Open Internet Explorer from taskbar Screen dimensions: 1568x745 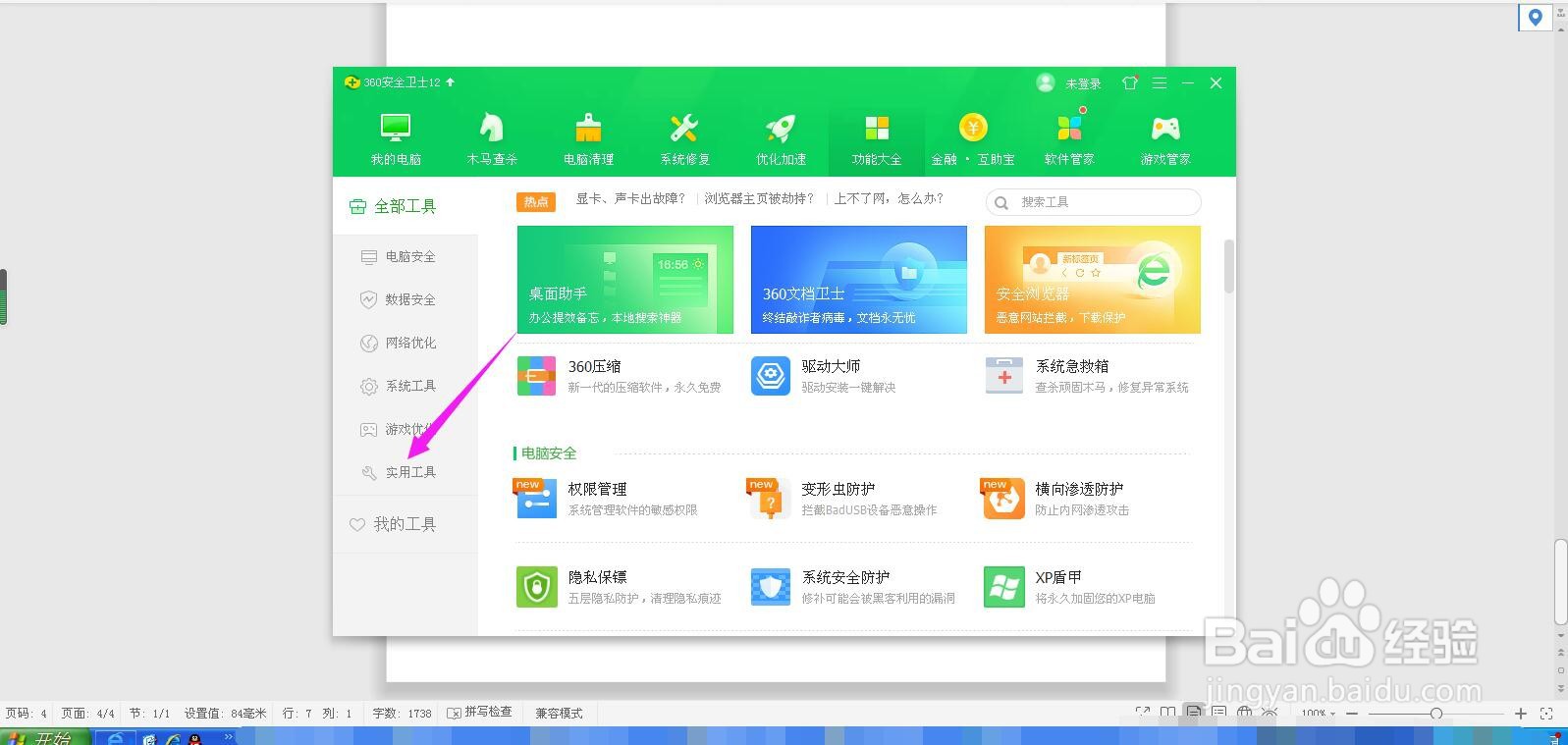coord(115,738)
